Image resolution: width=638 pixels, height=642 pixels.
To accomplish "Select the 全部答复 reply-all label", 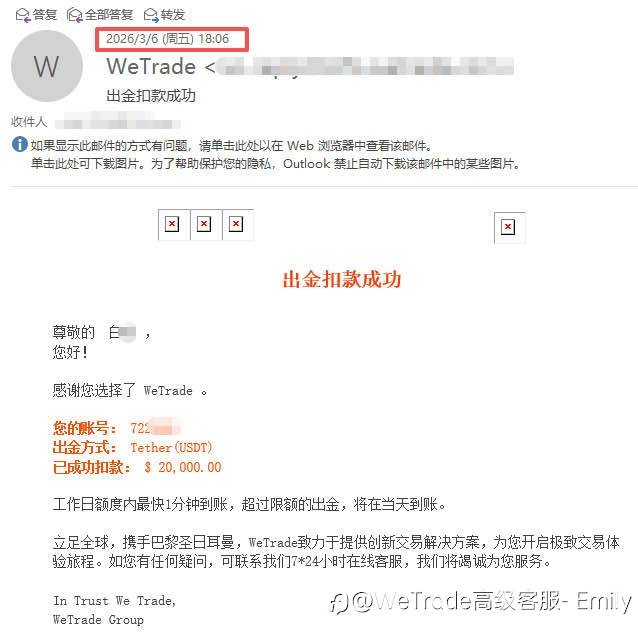I will [109, 15].
